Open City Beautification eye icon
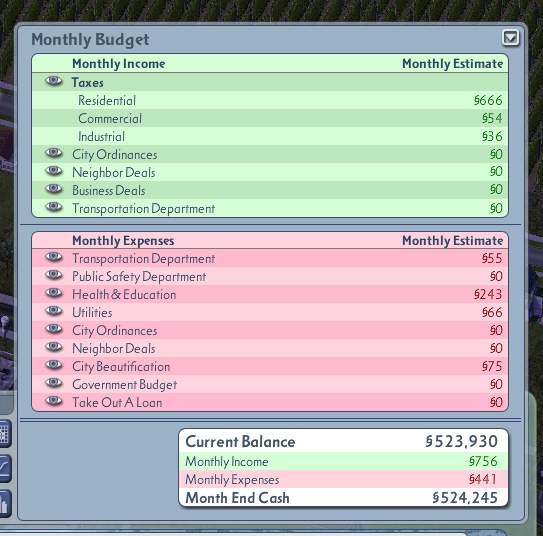 [x=54, y=365]
